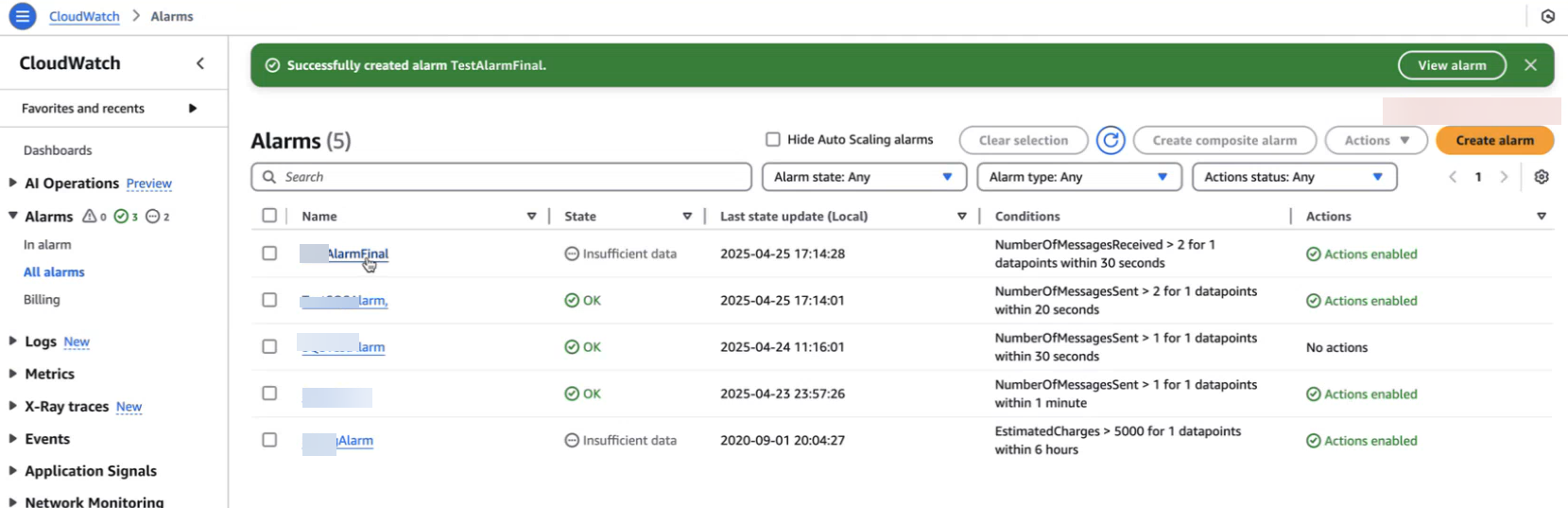The width and height of the screenshot is (1568, 508).
Task: Dismiss the success banner with X
Action: pyautogui.click(x=1530, y=65)
